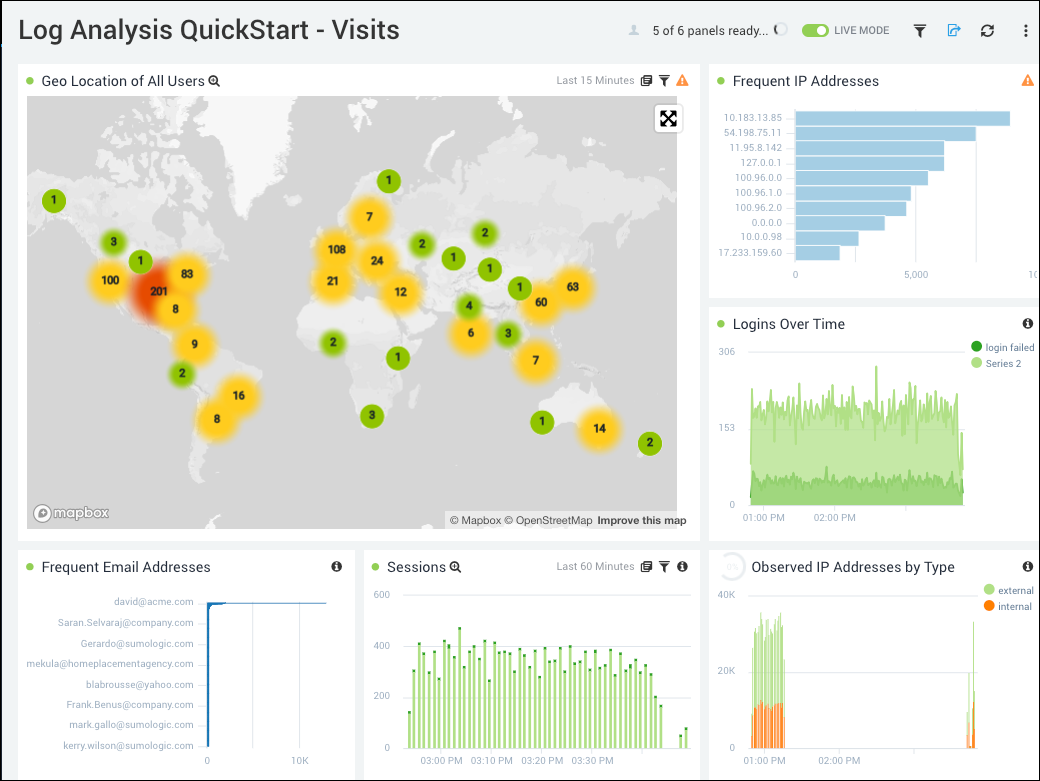Disable the LIVE MODE toggle
The width and height of the screenshot is (1040, 781).
(815, 31)
